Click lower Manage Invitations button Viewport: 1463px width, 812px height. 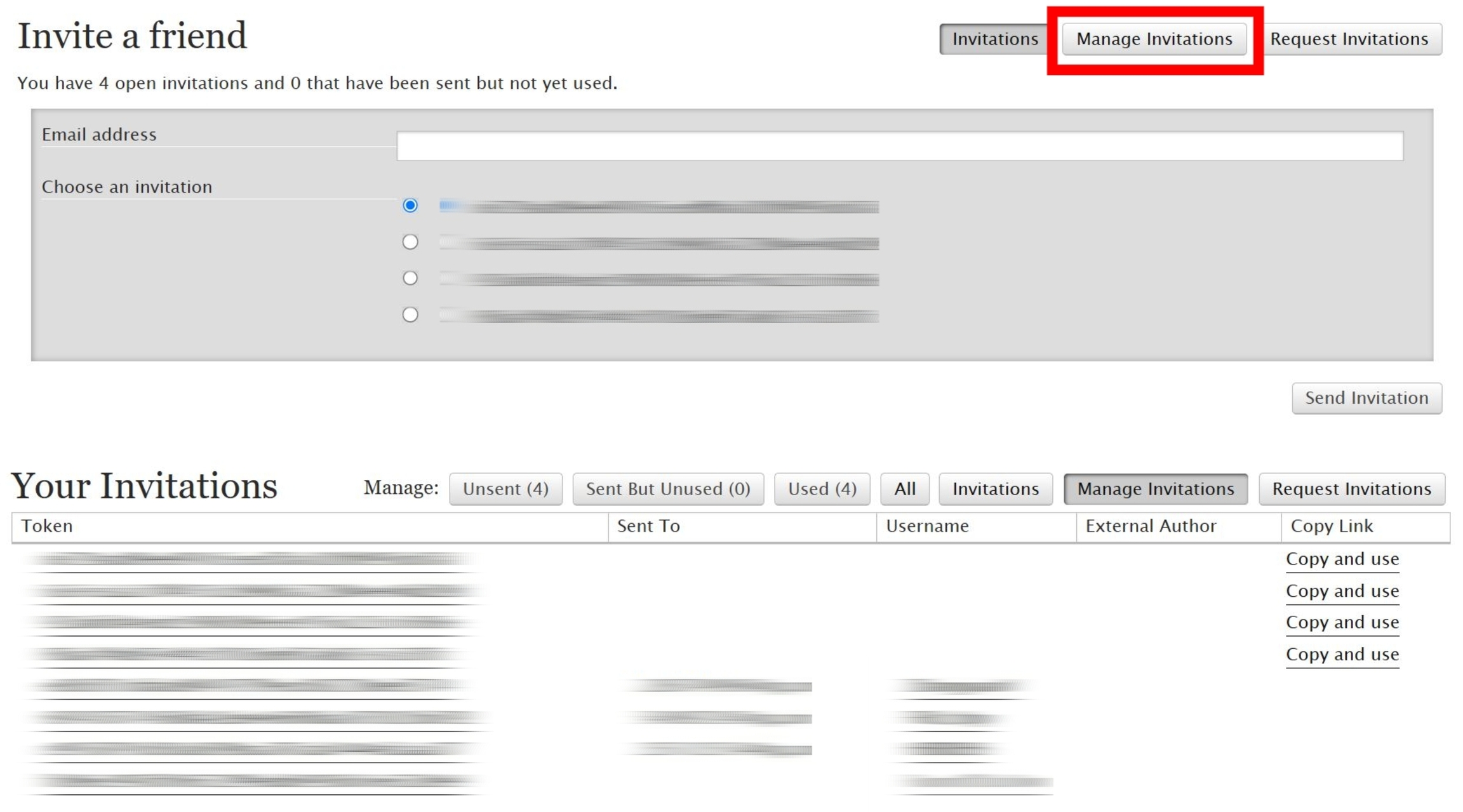pos(1155,489)
